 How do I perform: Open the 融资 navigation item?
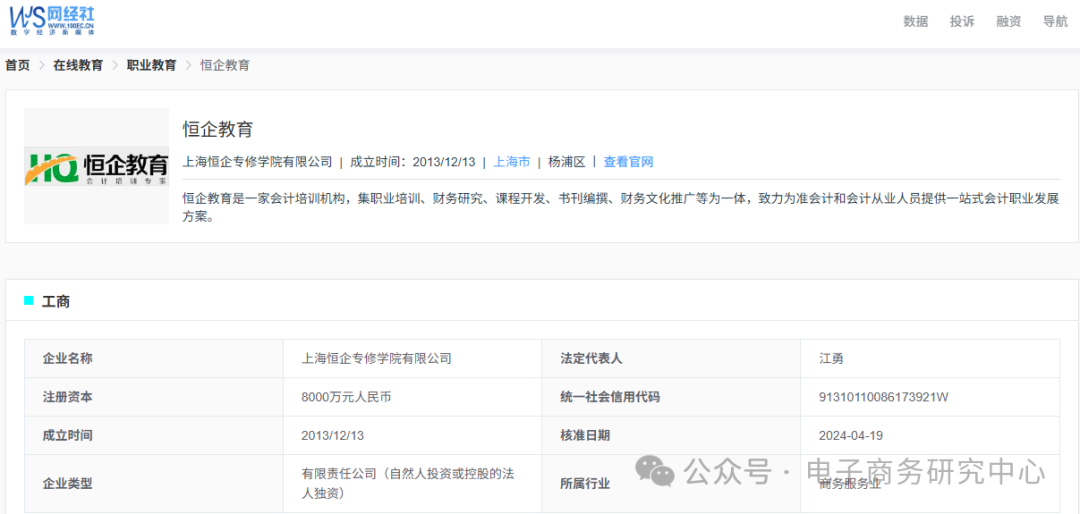[1008, 21]
